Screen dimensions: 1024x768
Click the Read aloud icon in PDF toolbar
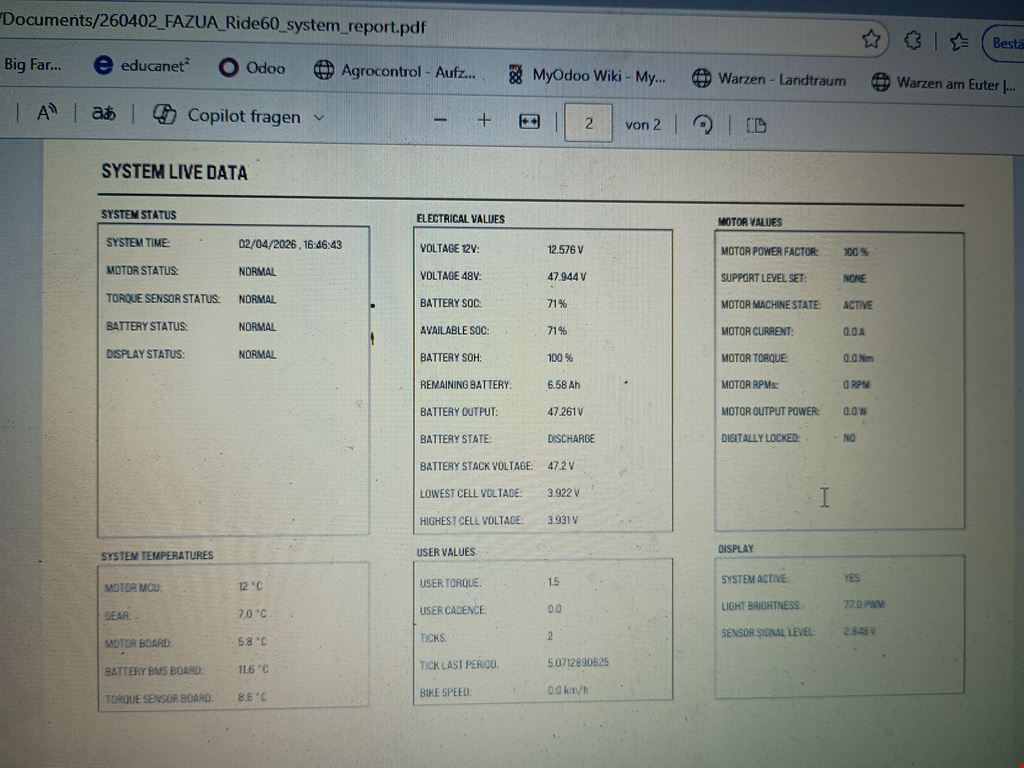(46, 114)
